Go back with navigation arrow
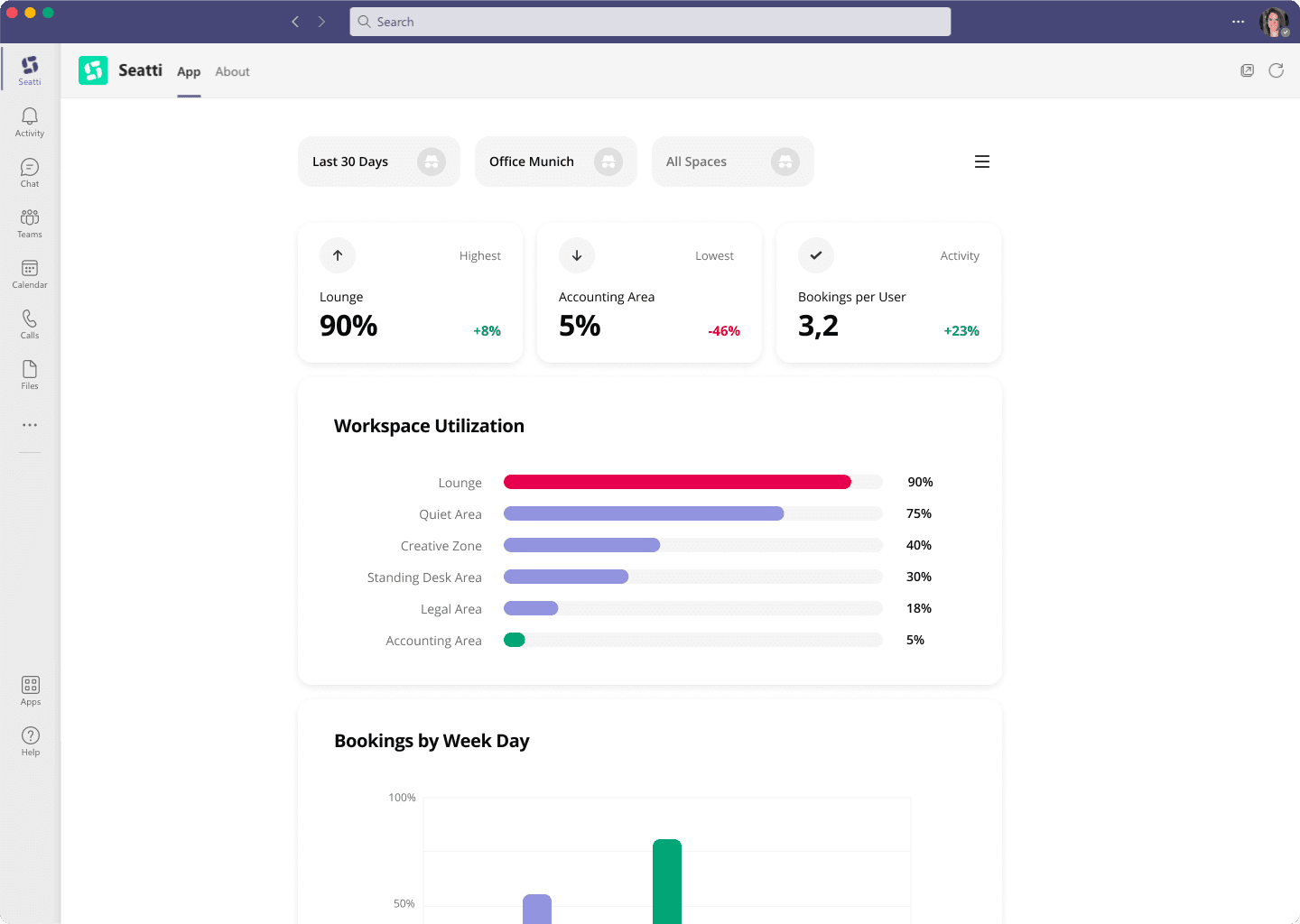This screenshot has height=924, width=1300. [295, 22]
